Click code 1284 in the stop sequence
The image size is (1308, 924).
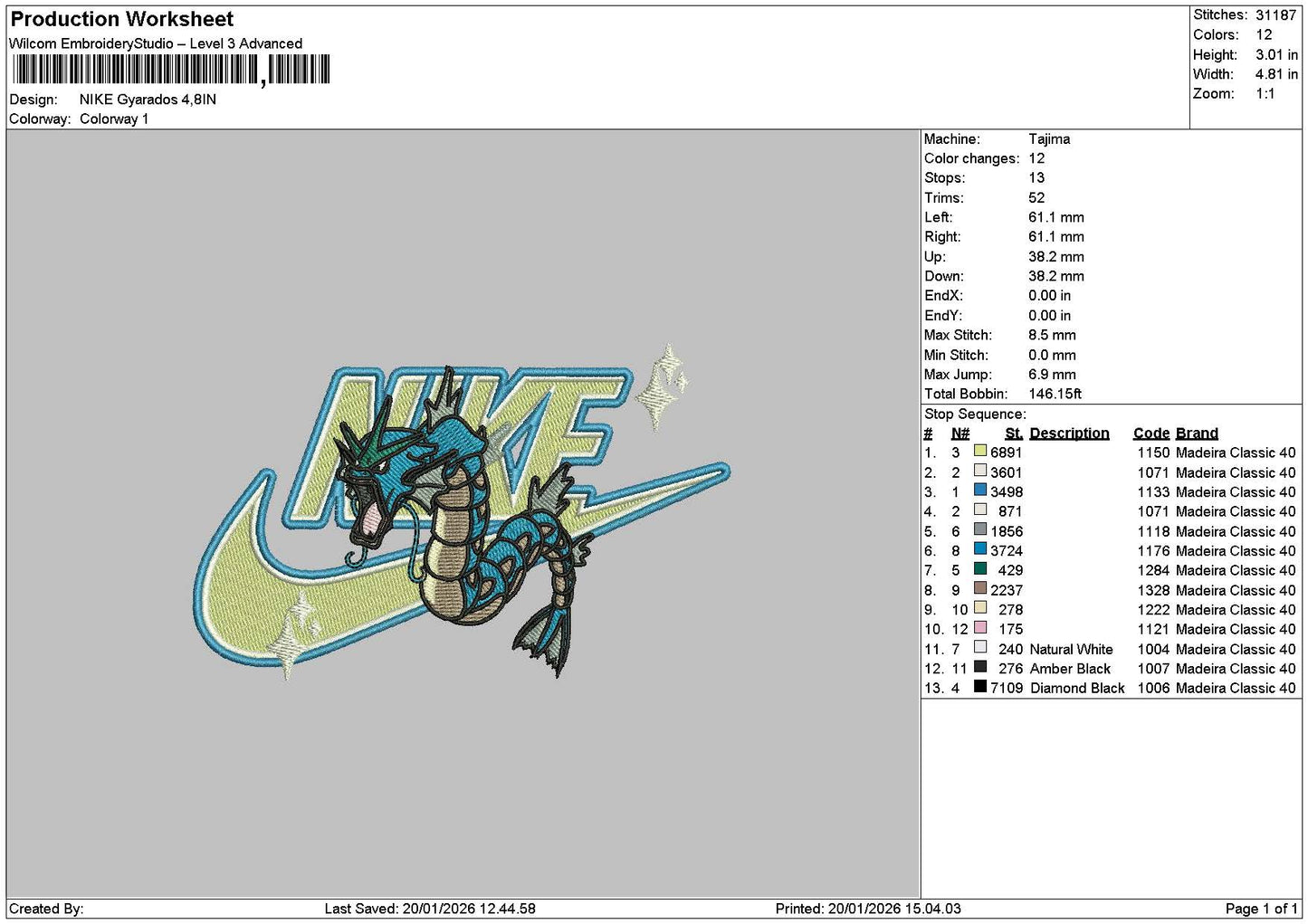tap(1153, 571)
